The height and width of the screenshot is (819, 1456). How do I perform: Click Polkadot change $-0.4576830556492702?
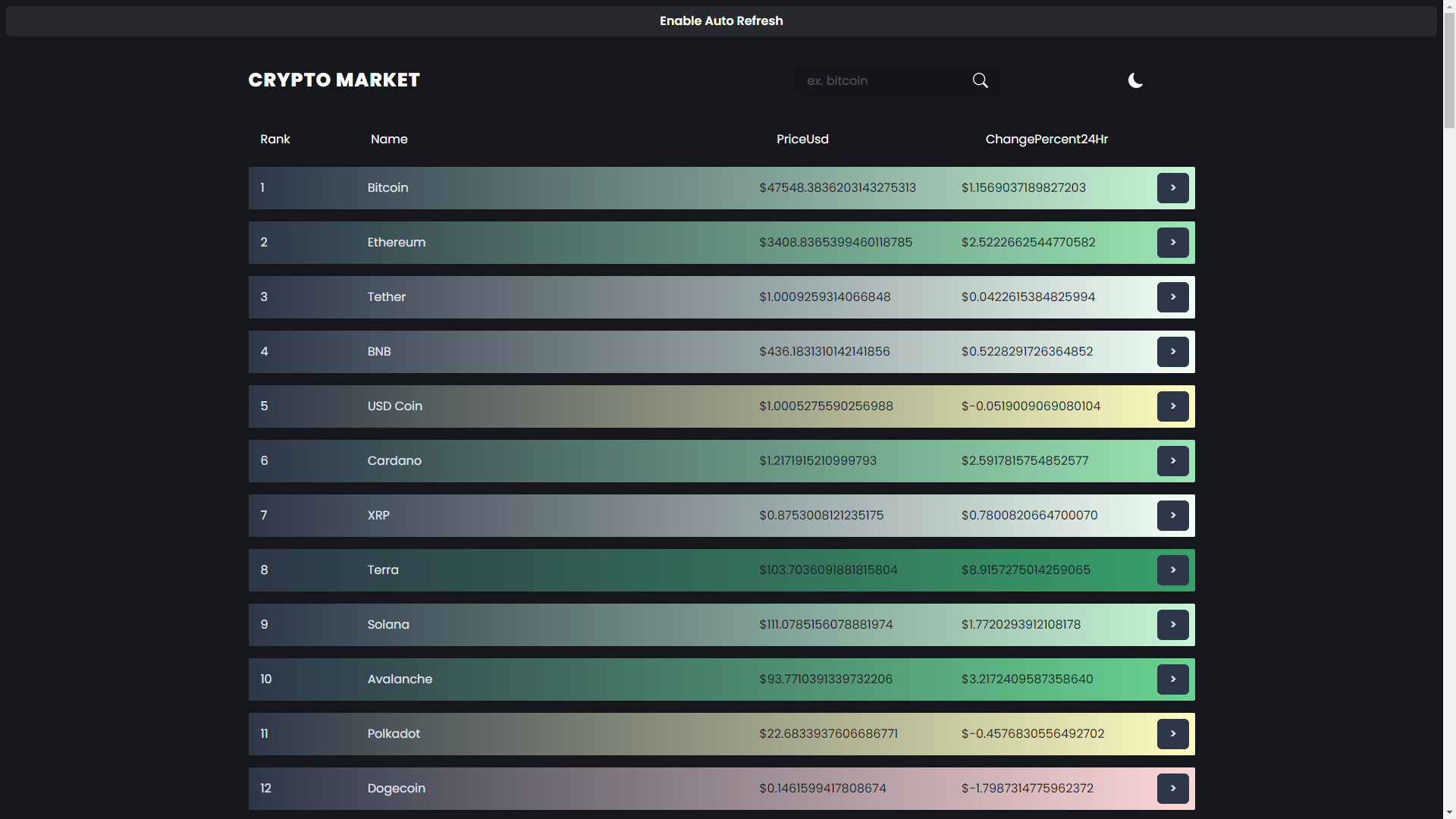click(1033, 734)
